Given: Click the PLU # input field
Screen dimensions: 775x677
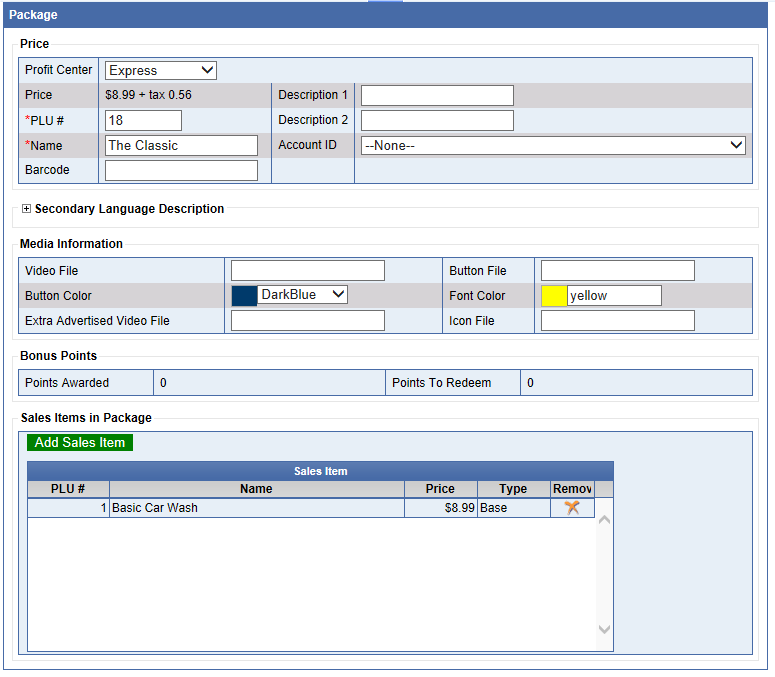Looking at the screenshot, I should pos(143,120).
